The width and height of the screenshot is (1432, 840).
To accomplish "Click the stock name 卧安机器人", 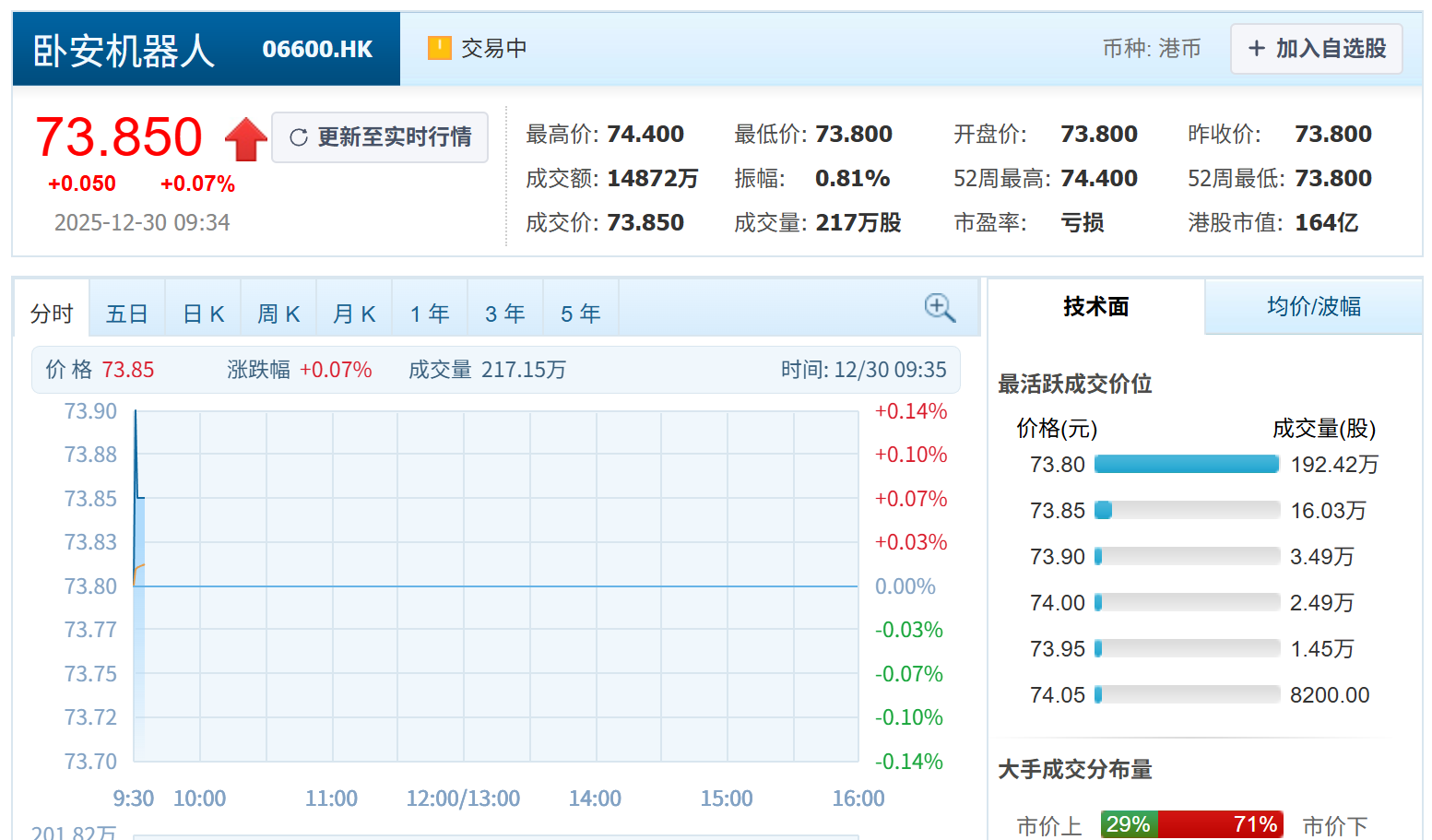I will pos(124,50).
